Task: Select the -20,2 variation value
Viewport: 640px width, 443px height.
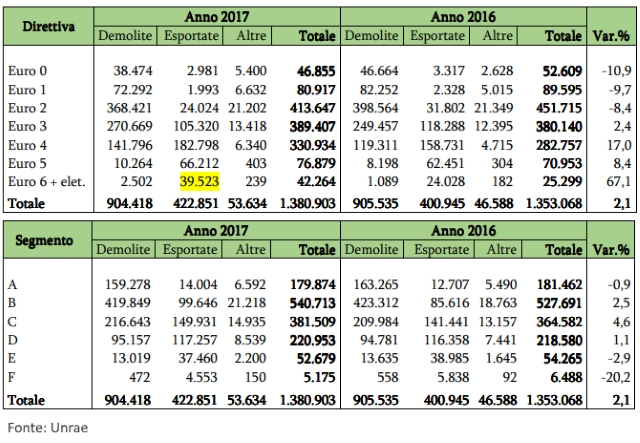Action: [612, 380]
